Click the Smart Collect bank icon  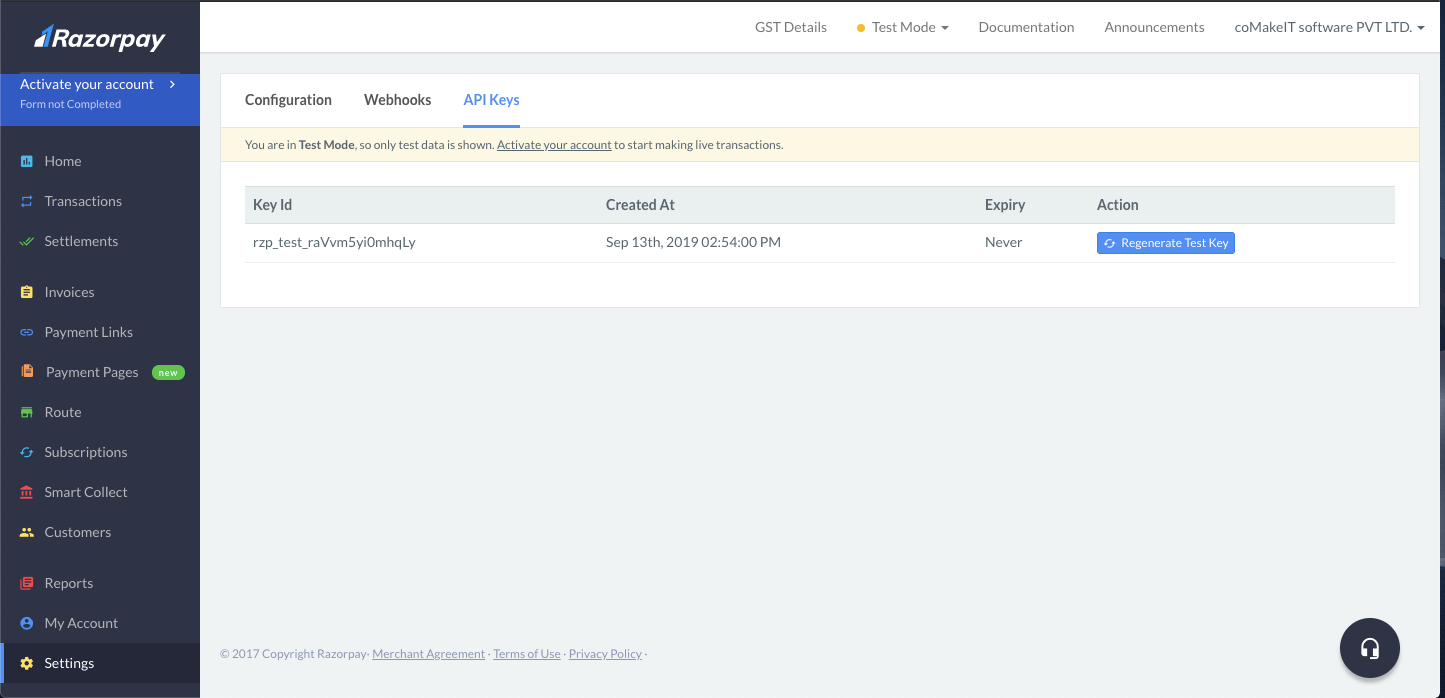click(27, 492)
